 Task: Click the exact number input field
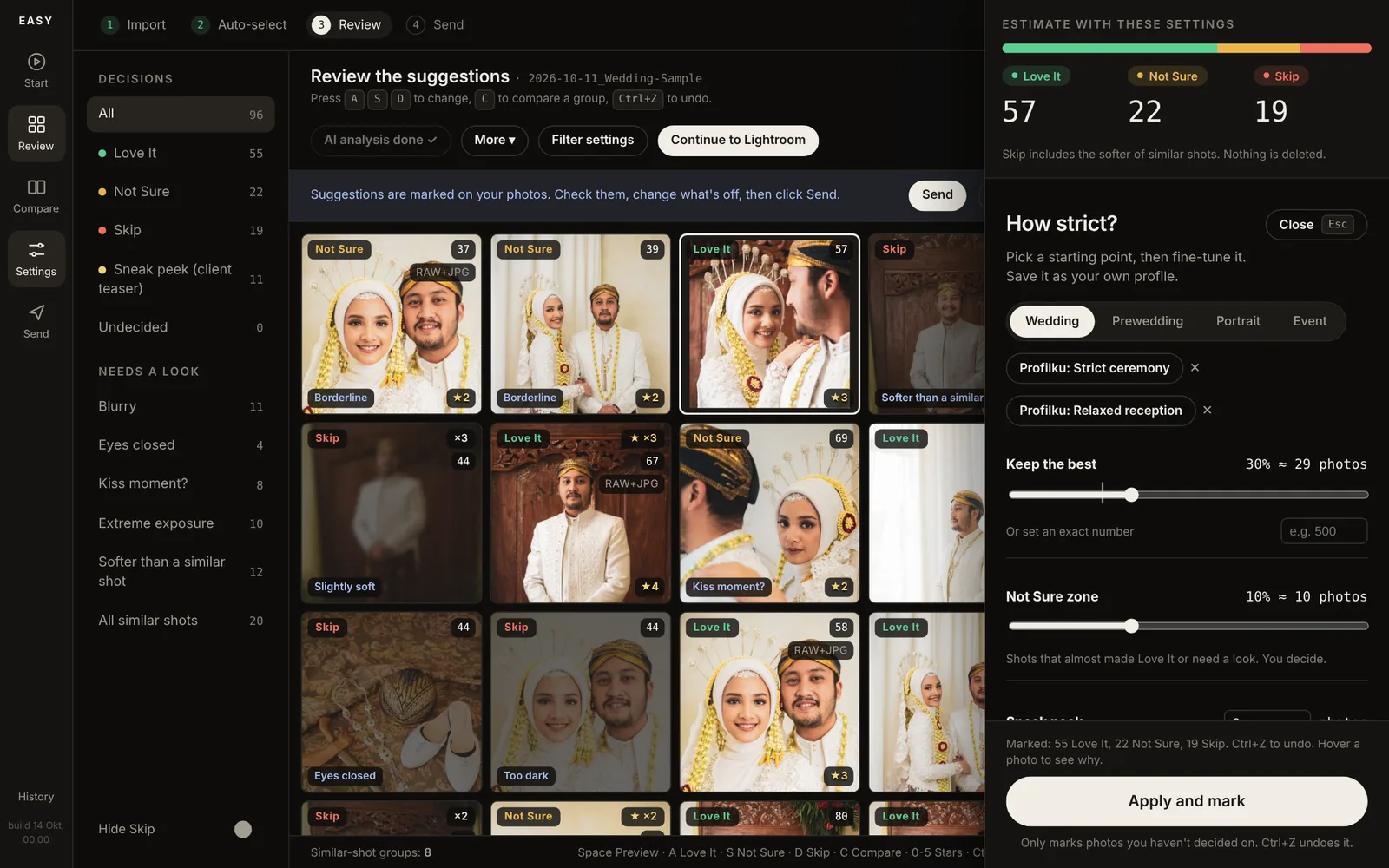1324,531
